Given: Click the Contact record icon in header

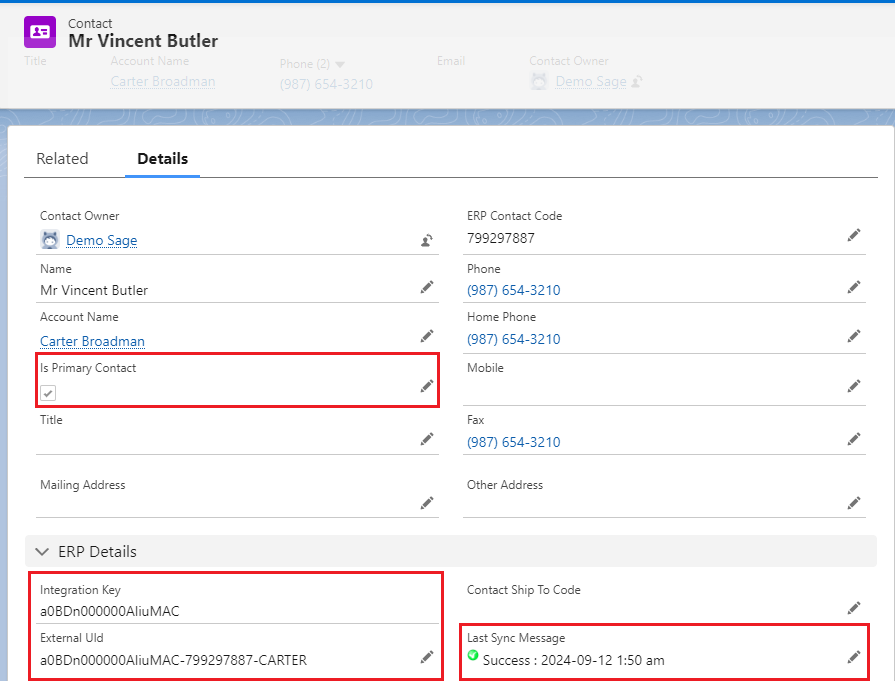Looking at the screenshot, I should pyautogui.click(x=40, y=32).
